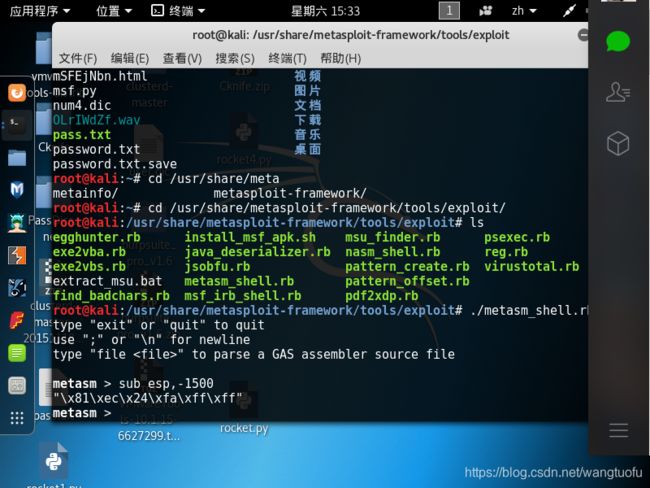Click jsobfu.rb in terminal listing
650x488 pixels.
[x=217, y=267]
